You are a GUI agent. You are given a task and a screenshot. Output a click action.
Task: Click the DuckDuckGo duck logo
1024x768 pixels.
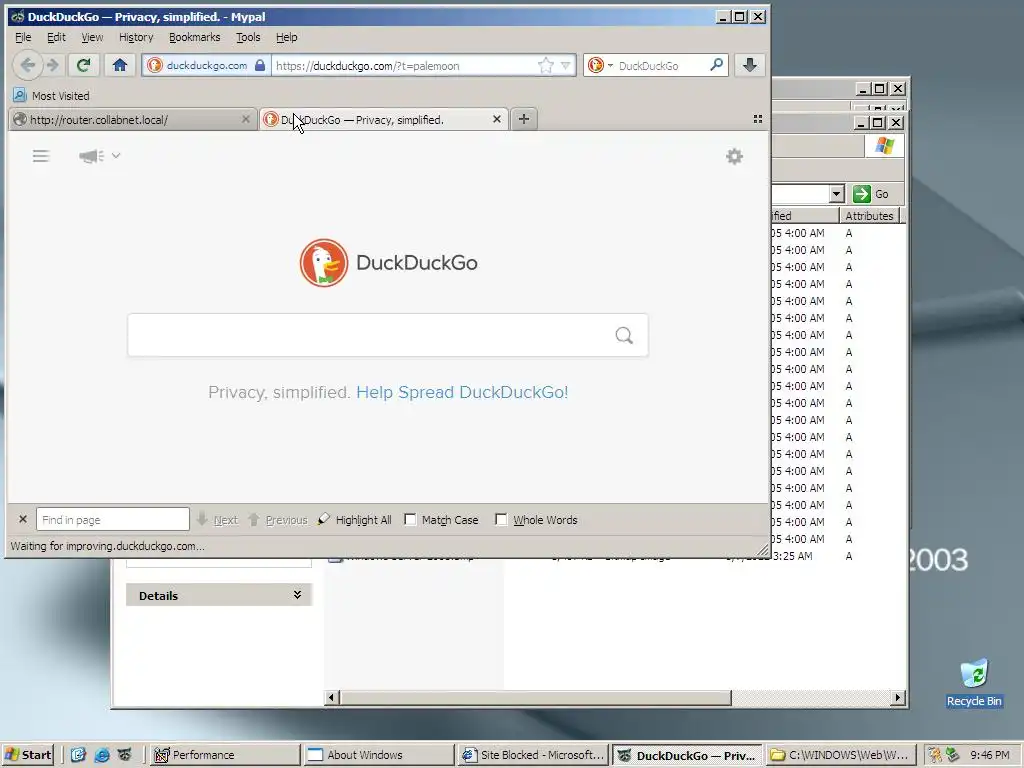point(324,263)
